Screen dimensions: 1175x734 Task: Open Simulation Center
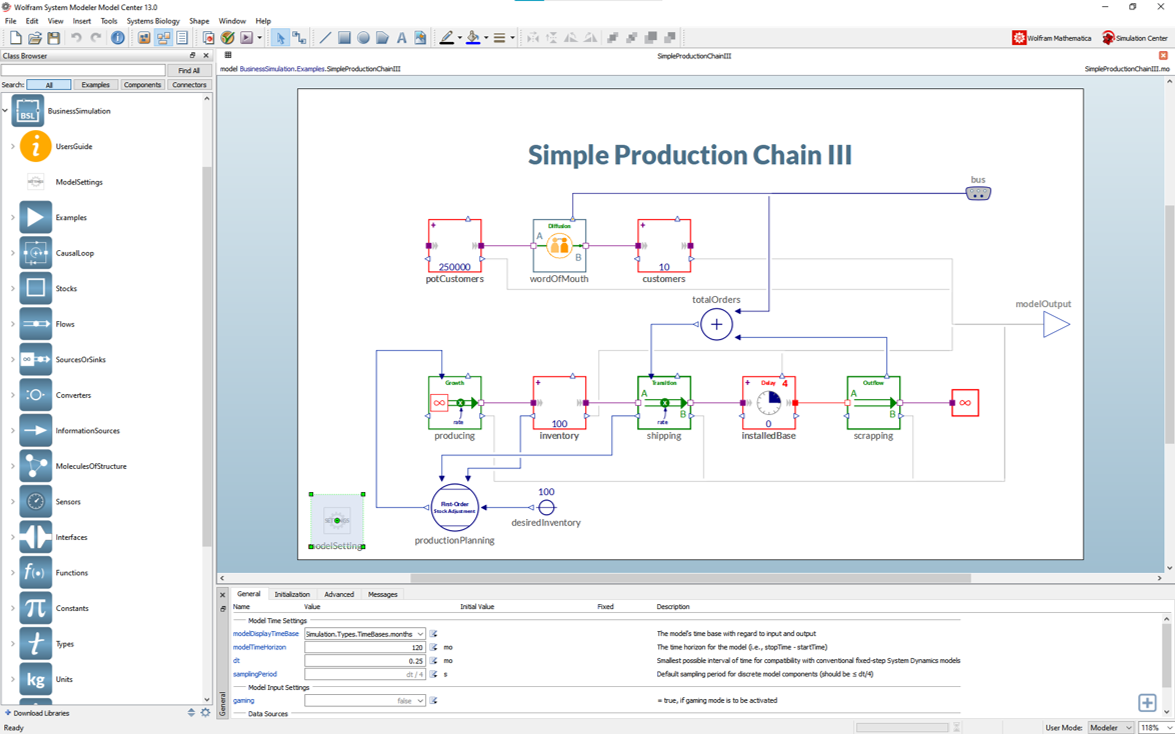[1134, 38]
